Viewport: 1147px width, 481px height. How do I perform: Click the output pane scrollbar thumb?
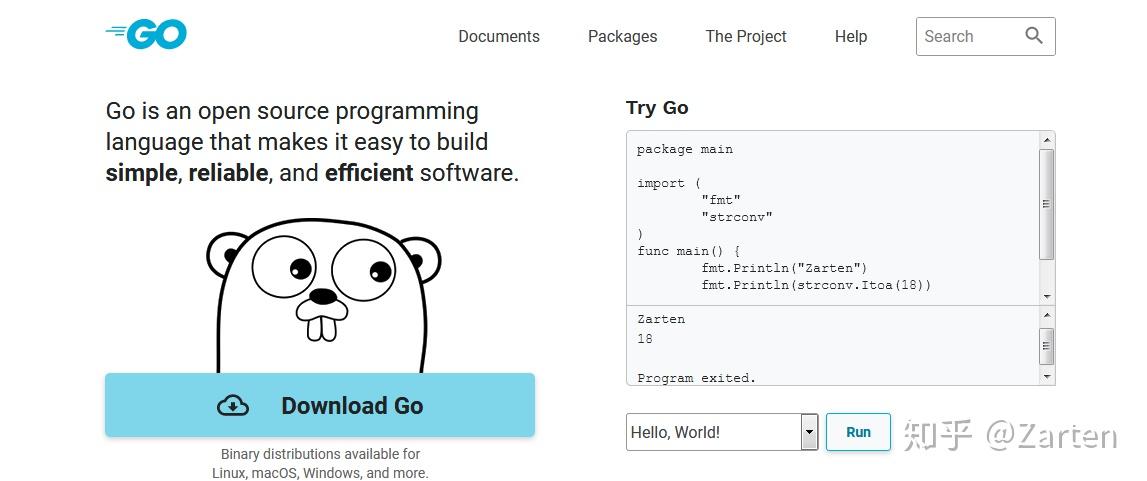click(x=1047, y=346)
